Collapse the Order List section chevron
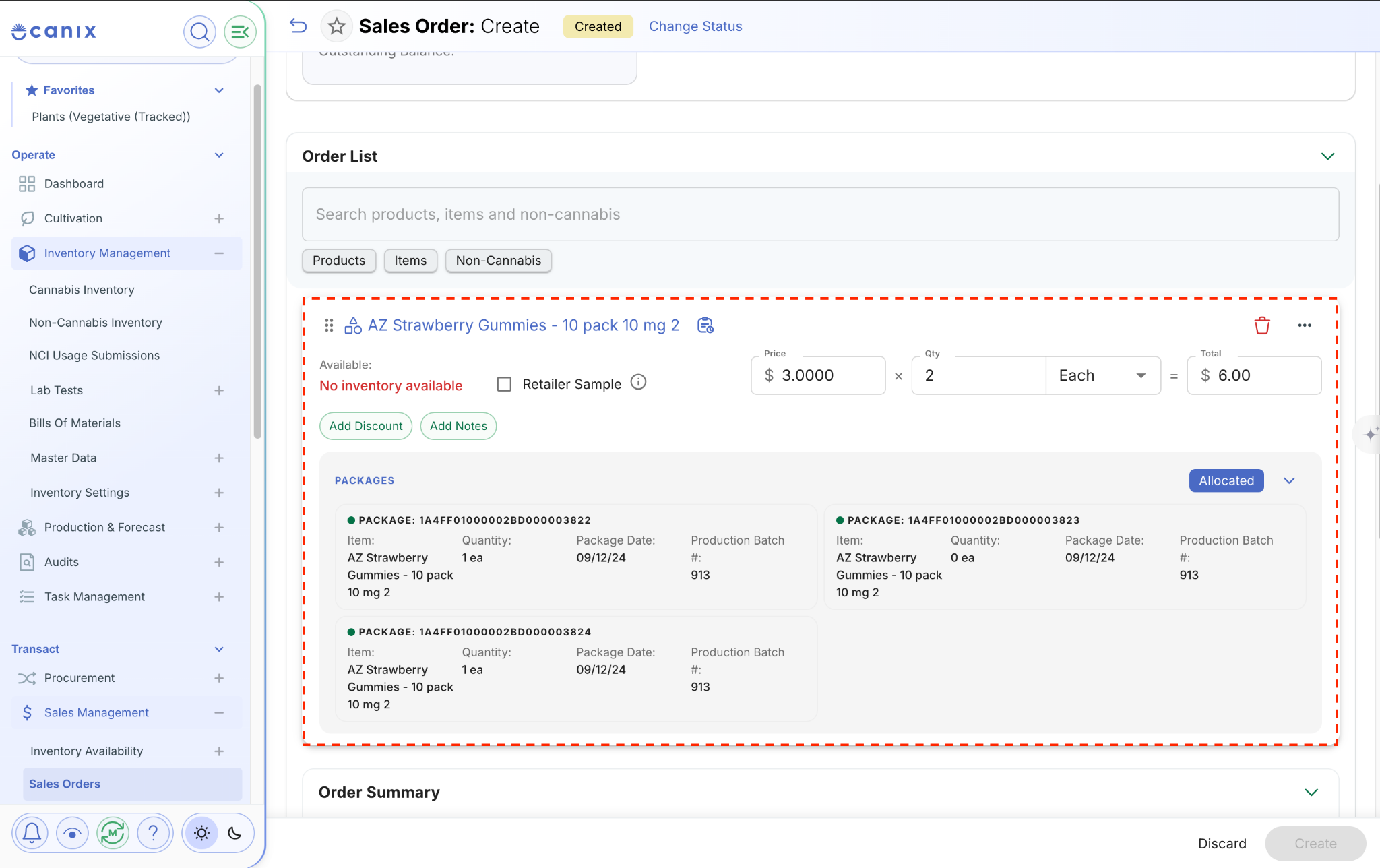This screenshot has width=1380, height=868. [1327, 156]
